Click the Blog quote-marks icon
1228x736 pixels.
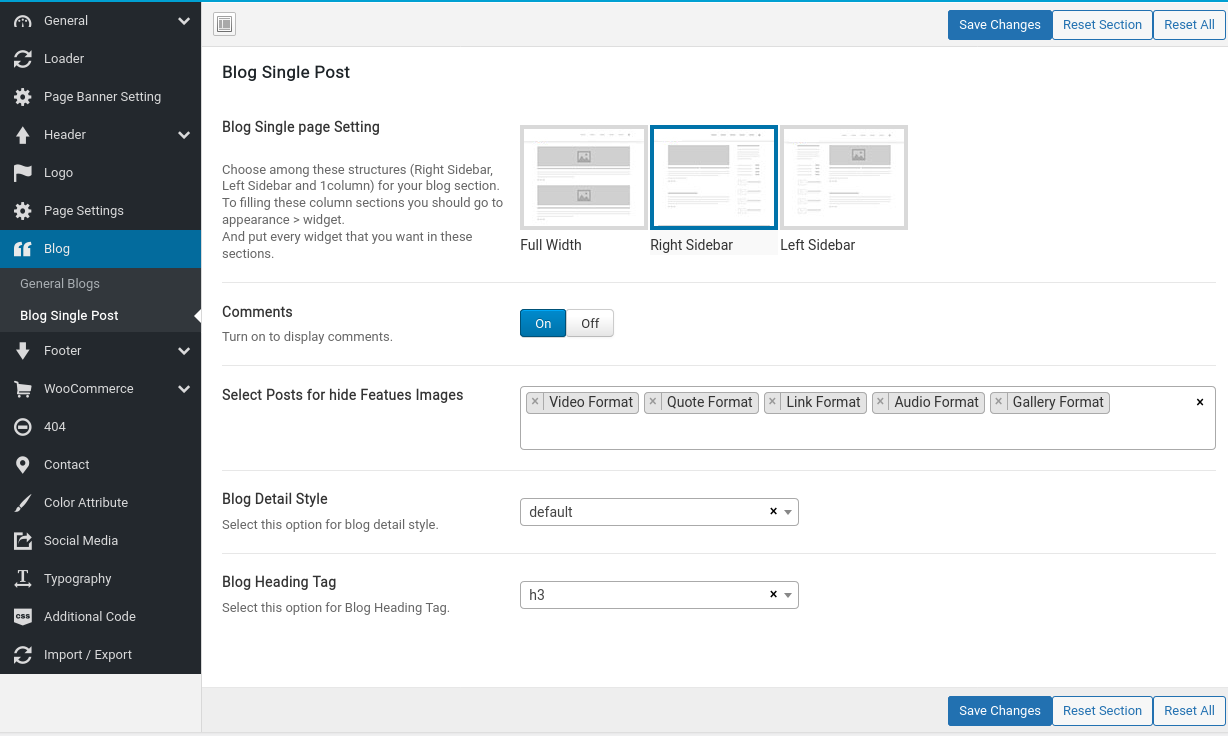point(23,249)
